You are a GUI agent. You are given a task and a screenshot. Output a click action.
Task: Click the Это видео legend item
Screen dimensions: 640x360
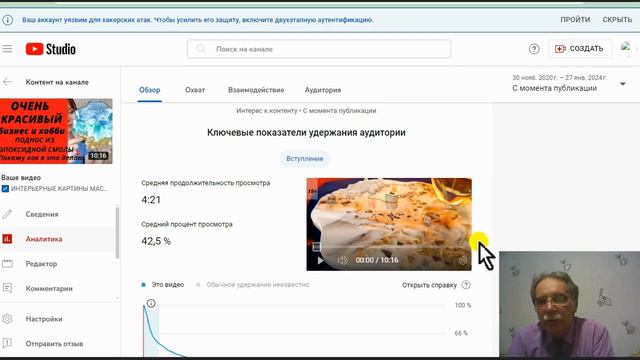tap(162, 284)
